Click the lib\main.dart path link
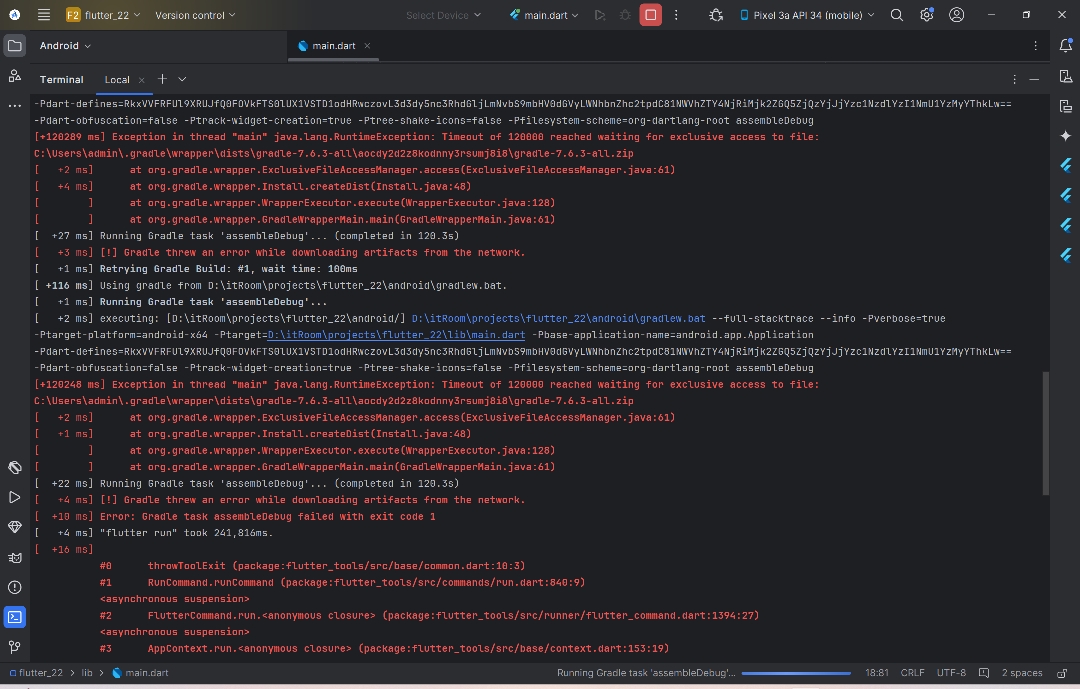Image resolution: width=1080 pixels, height=689 pixels. 396,335
